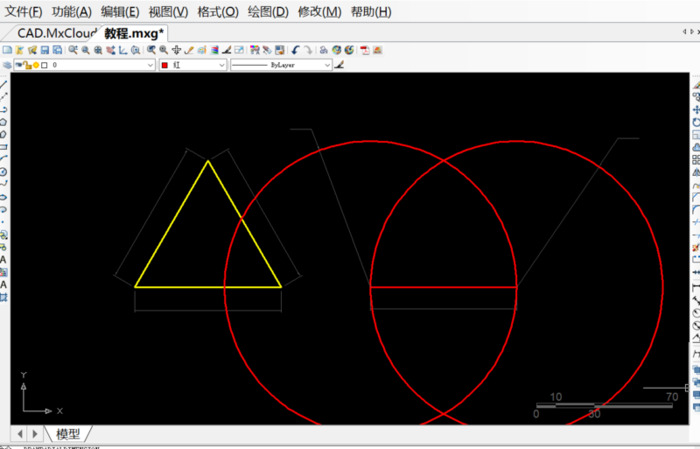Switch to the CAD.MxCloud tab

click(57, 32)
